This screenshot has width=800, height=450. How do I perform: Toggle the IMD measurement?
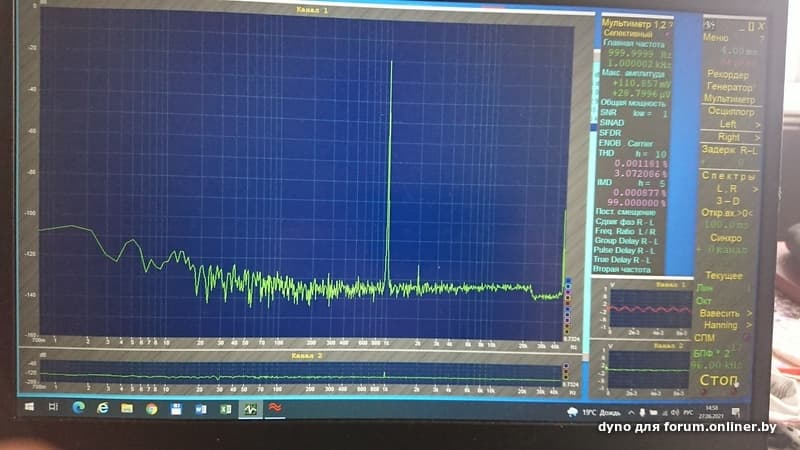click(604, 183)
